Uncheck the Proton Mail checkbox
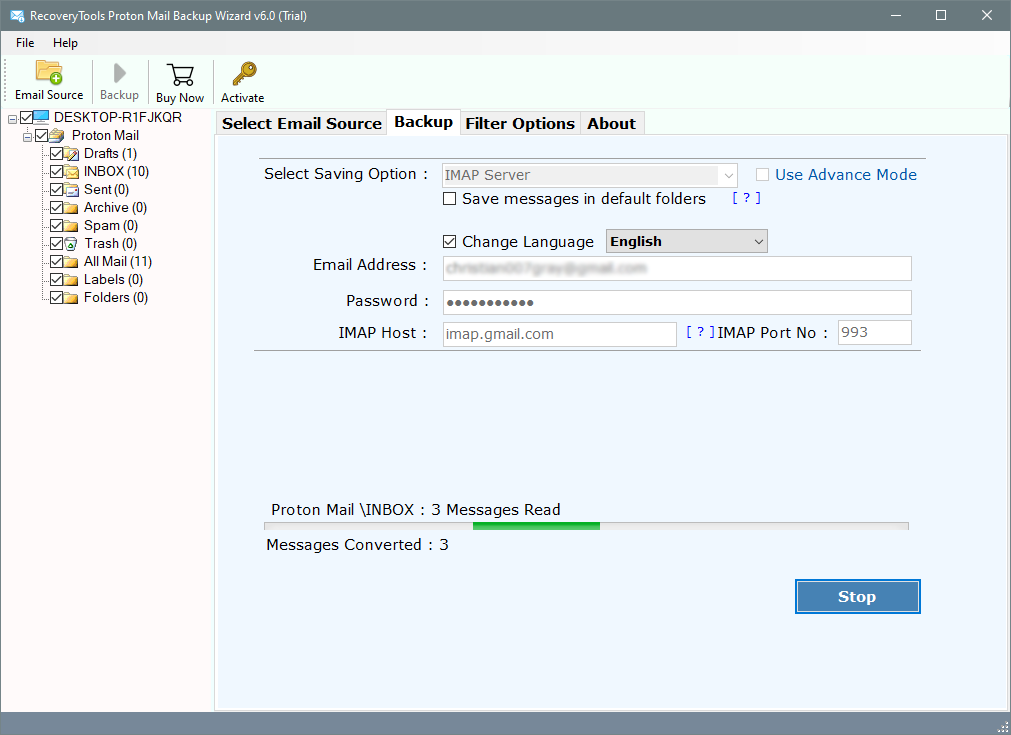Screen dimensions: 1011x735 (x=42, y=135)
